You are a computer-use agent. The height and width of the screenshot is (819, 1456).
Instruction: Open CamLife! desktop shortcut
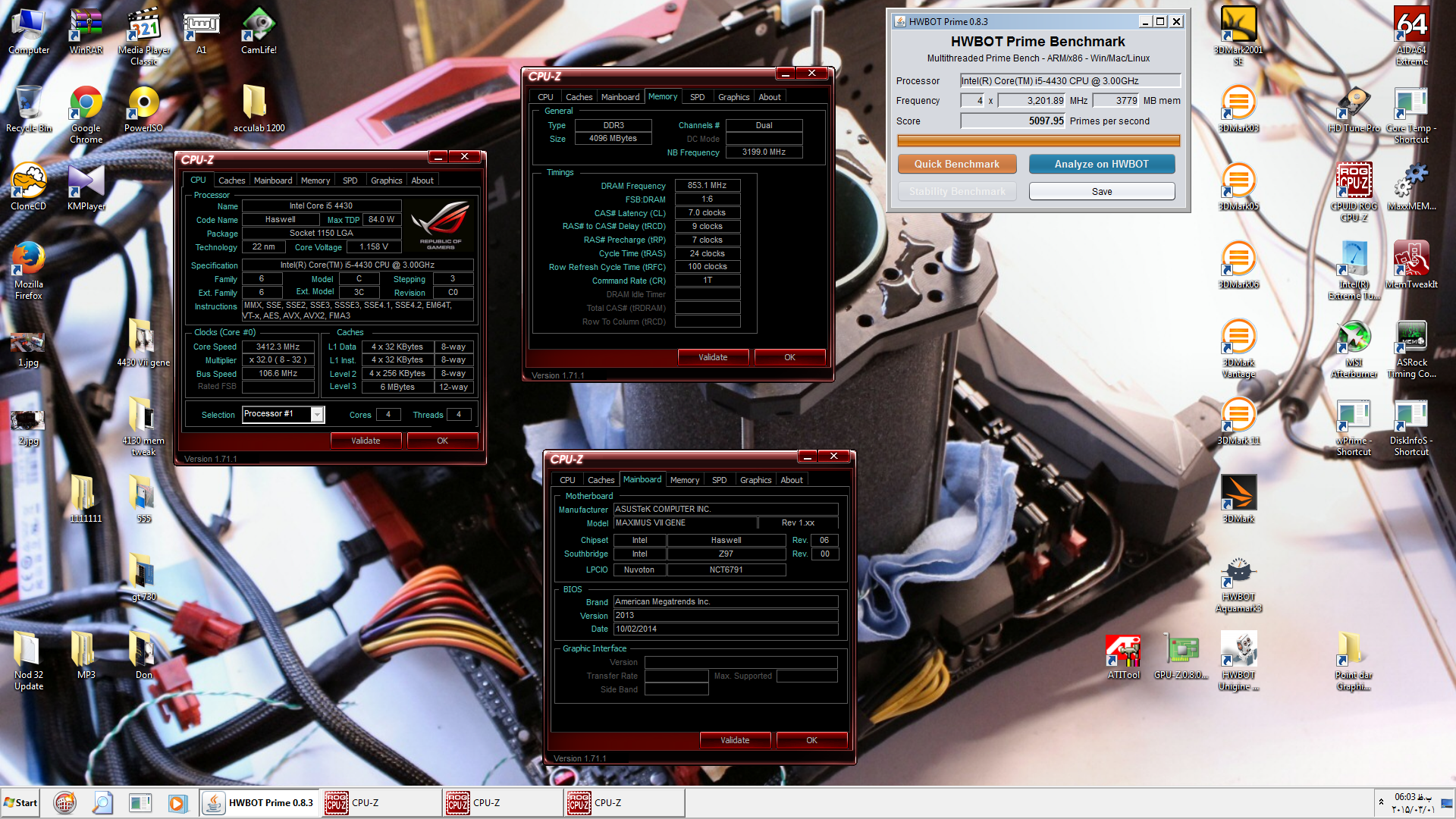click(259, 30)
